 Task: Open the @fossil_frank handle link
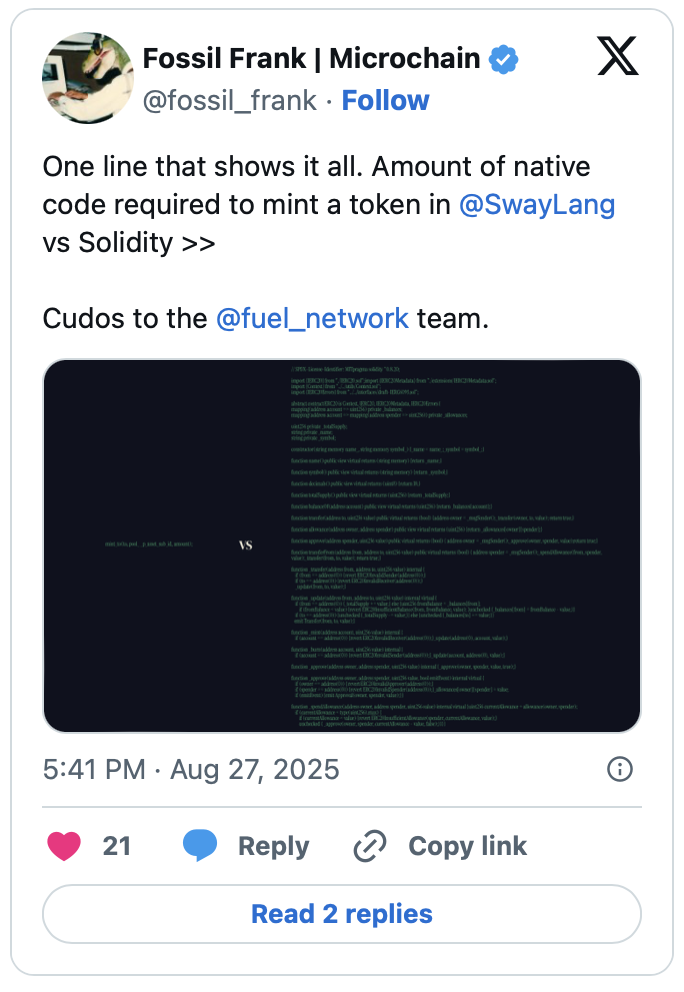coord(230,101)
